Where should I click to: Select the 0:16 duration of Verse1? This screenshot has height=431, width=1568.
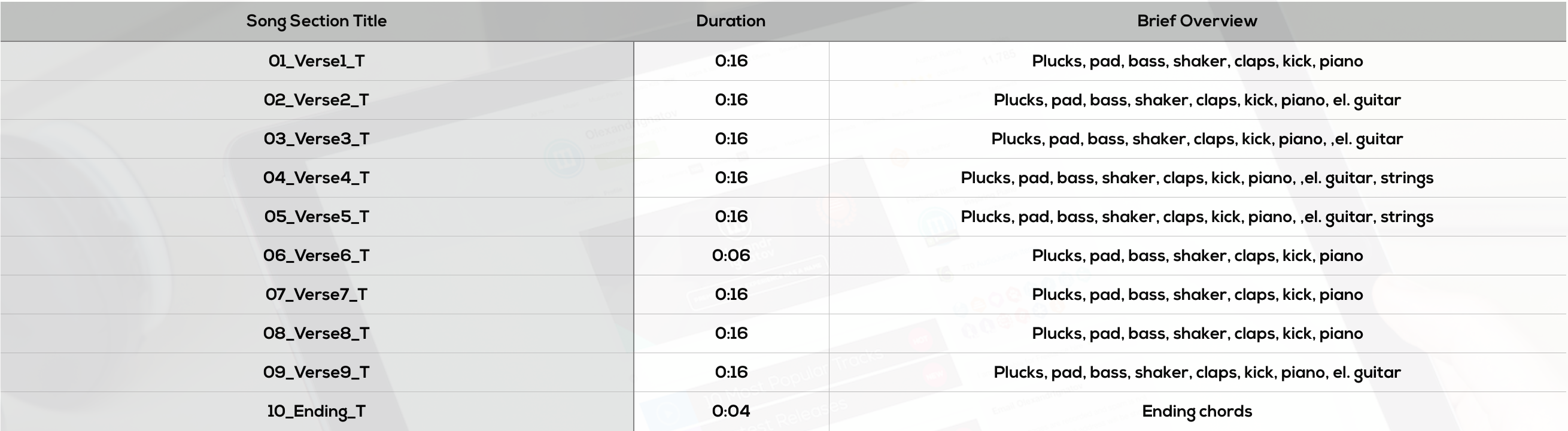pos(731,62)
